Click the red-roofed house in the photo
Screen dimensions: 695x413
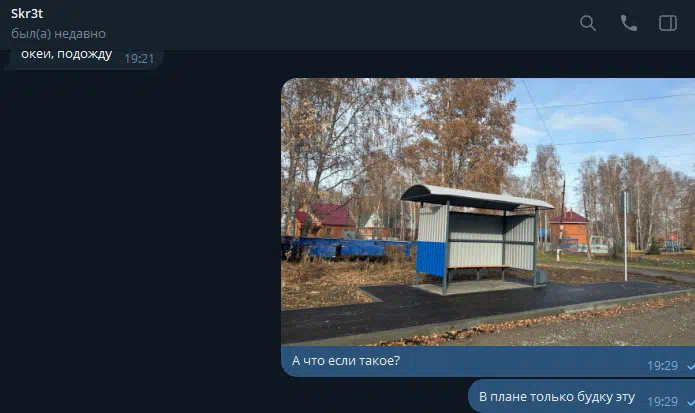pyautogui.click(x=327, y=219)
